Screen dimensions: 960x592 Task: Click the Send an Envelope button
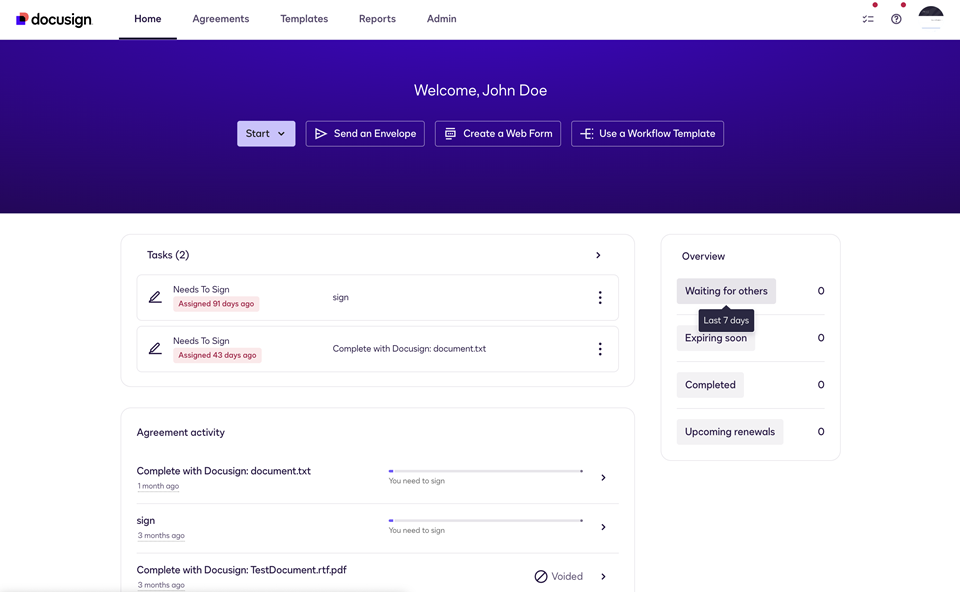(365, 133)
